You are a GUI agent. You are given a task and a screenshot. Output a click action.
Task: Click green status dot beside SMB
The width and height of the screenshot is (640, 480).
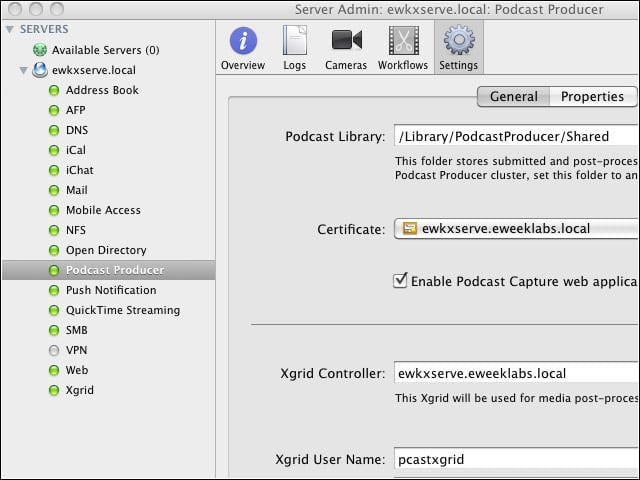[x=54, y=330]
